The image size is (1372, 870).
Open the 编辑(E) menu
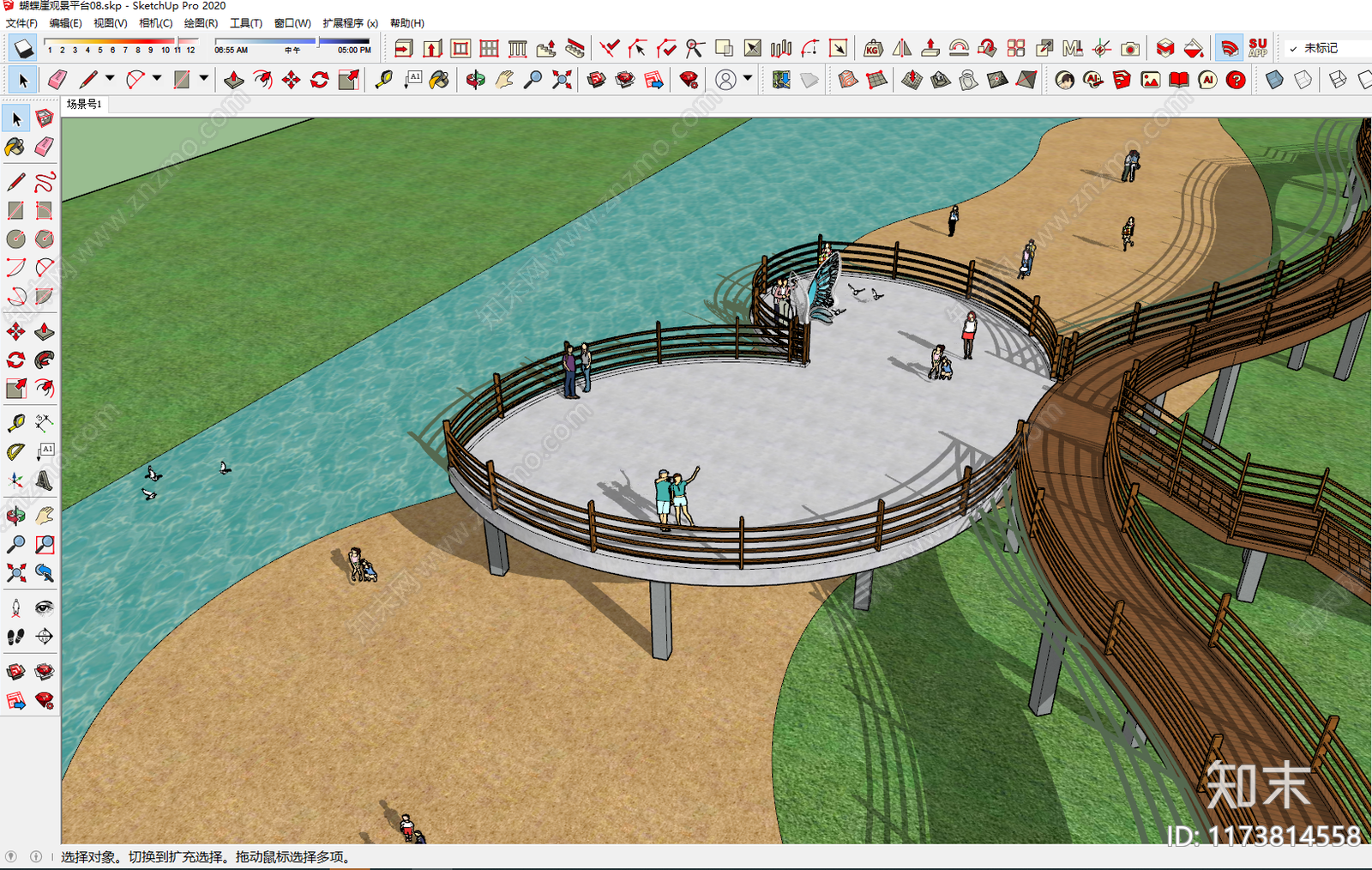pos(65,23)
